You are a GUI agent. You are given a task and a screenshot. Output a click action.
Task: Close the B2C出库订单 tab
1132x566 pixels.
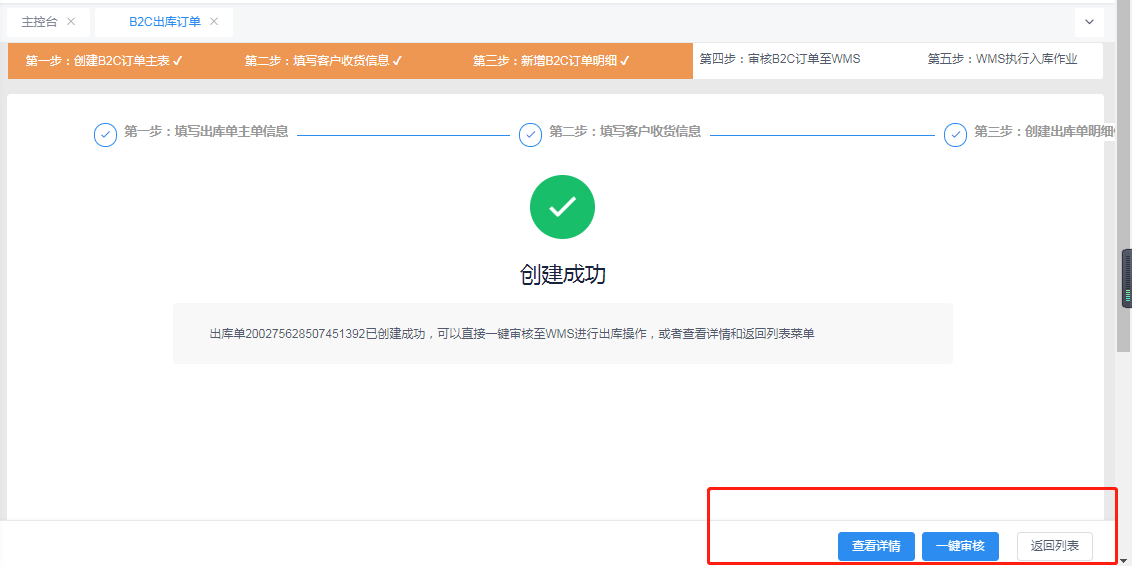tap(214, 22)
